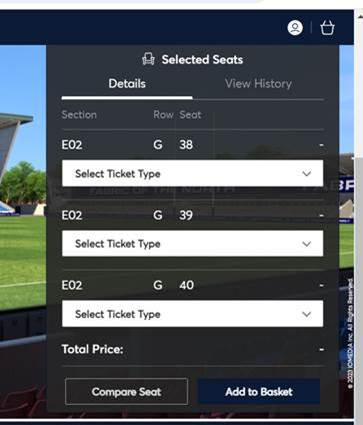Click the Selected Seats panel heading
The height and width of the screenshot is (425, 363).
pos(202,60)
